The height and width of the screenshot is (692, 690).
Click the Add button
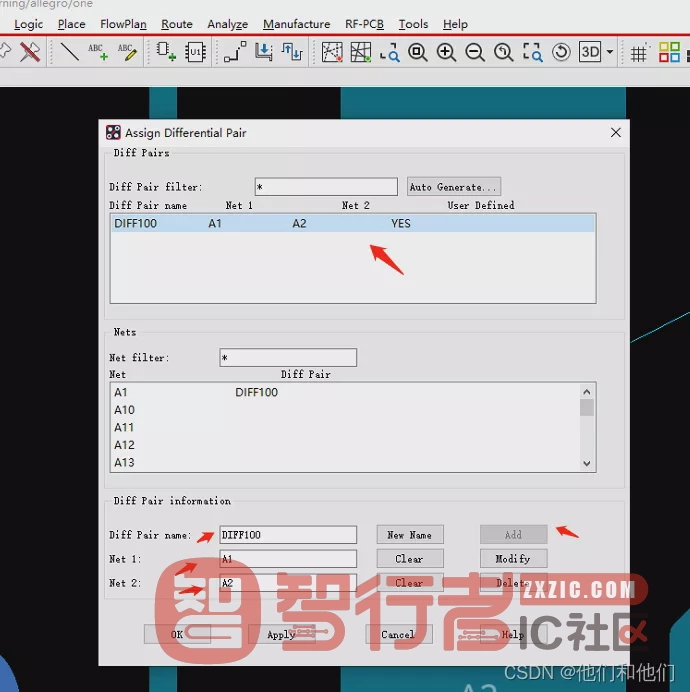click(513, 534)
